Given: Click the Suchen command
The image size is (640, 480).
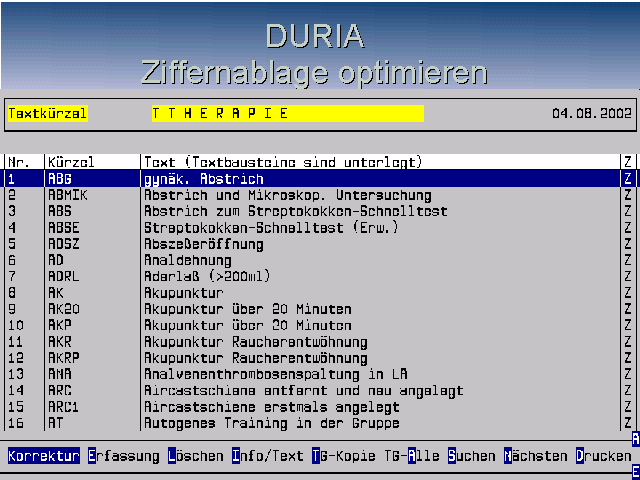Looking at the screenshot, I should (472, 456).
